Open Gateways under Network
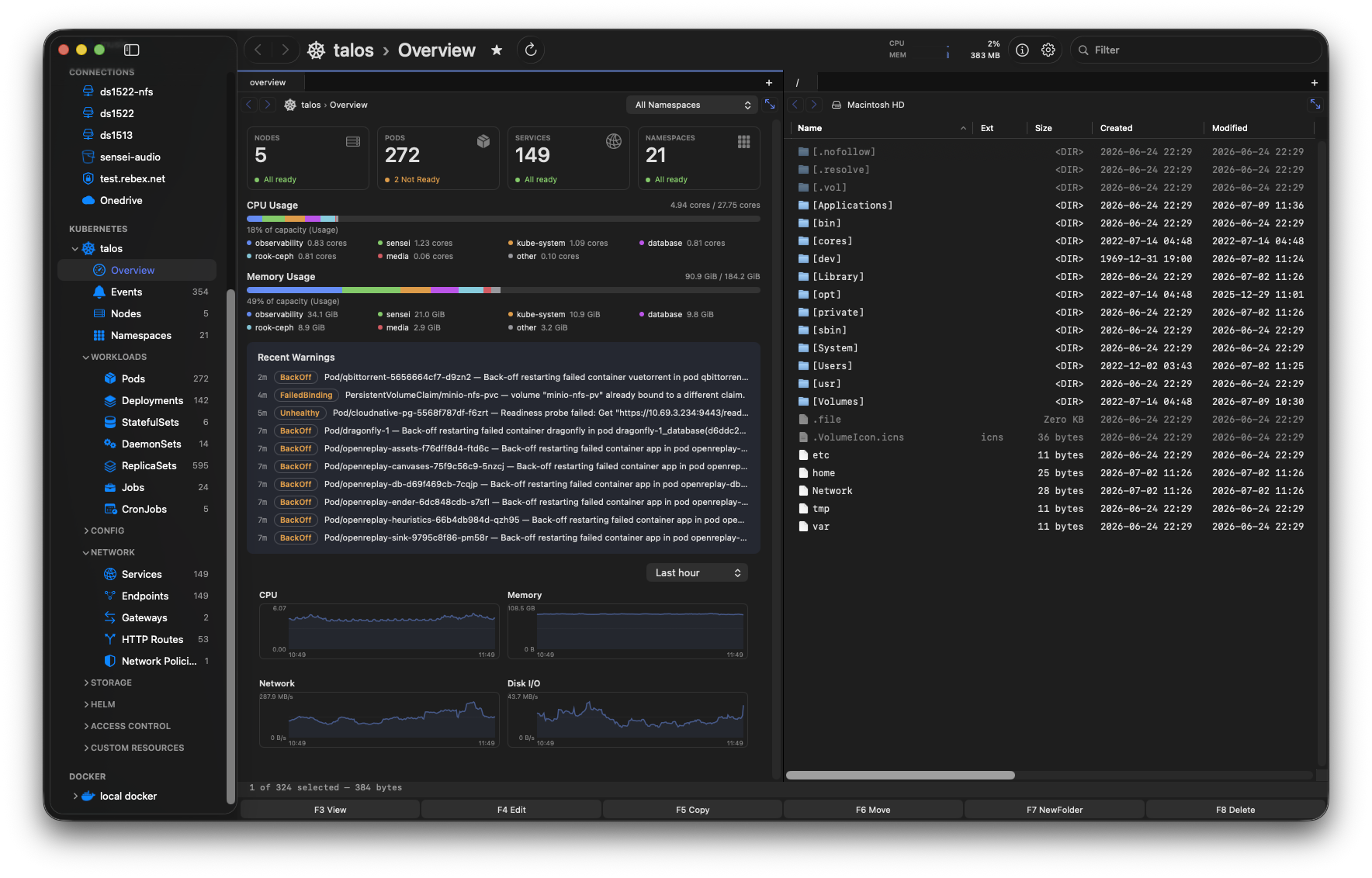This screenshot has height=878, width=1372. pyautogui.click(x=137, y=617)
